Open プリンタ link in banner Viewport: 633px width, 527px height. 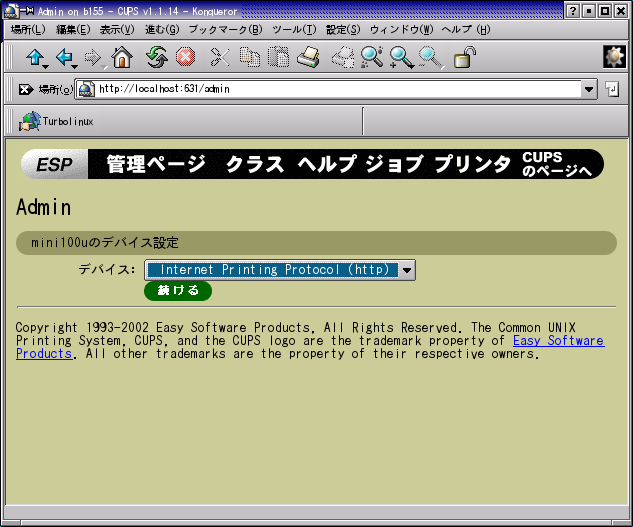(472, 164)
